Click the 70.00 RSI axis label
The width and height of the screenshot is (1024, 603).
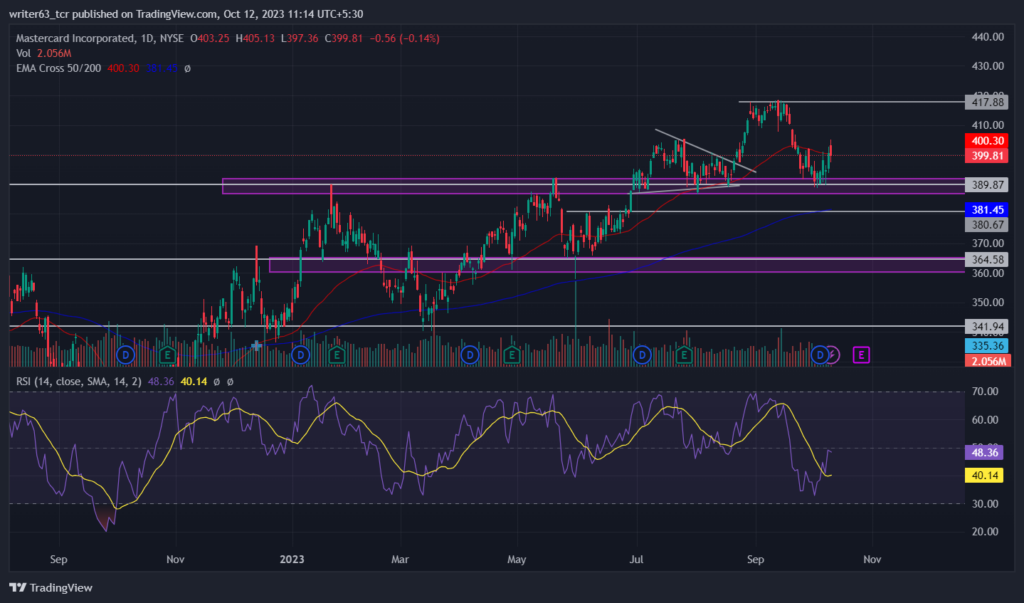pos(985,391)
